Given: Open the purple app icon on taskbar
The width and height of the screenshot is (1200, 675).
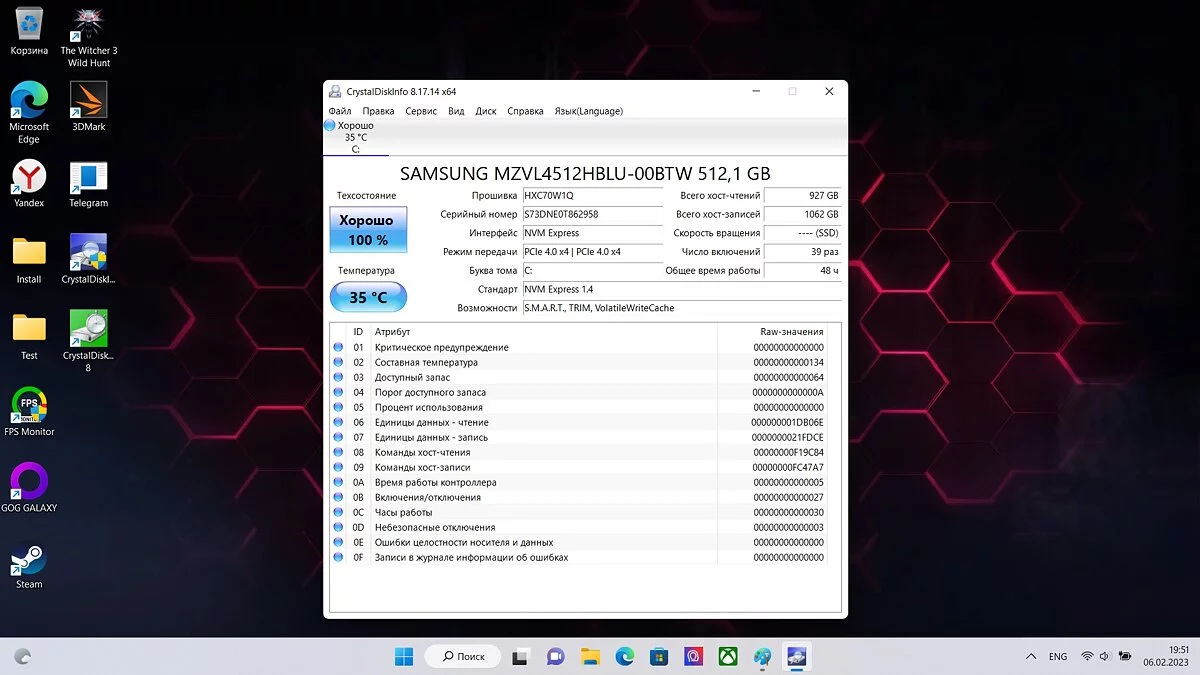Looking at the screenshot, I should pos(694,656).
